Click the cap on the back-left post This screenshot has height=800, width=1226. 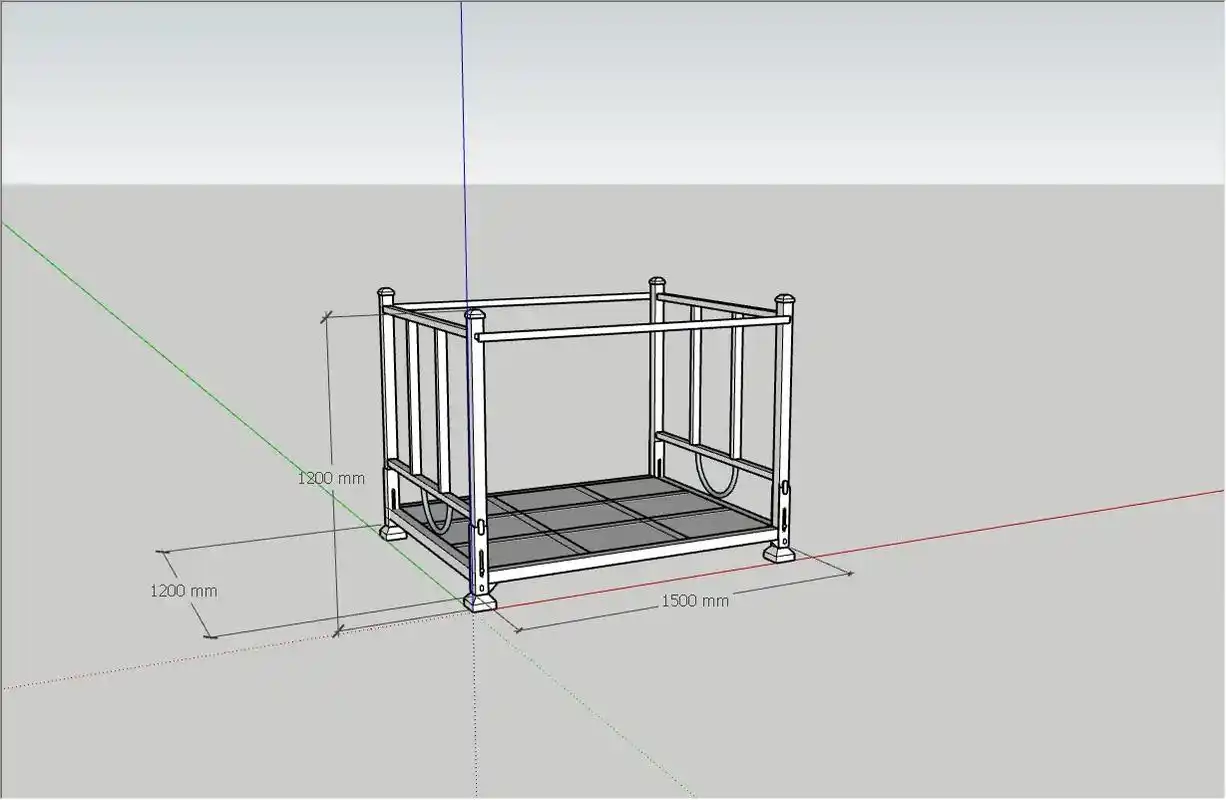386,294
